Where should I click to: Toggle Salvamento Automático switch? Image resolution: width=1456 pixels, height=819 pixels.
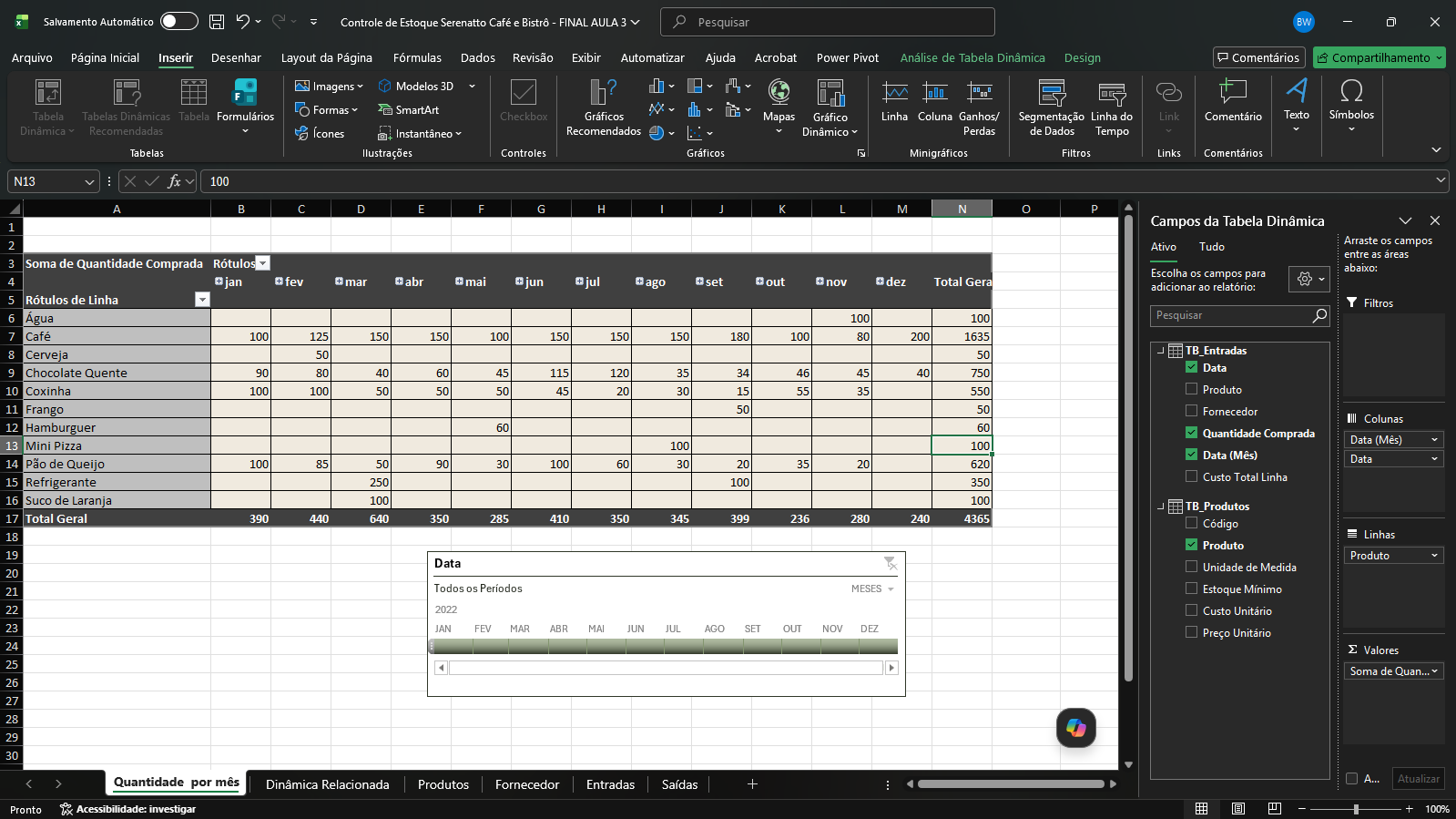pos(179,22)
